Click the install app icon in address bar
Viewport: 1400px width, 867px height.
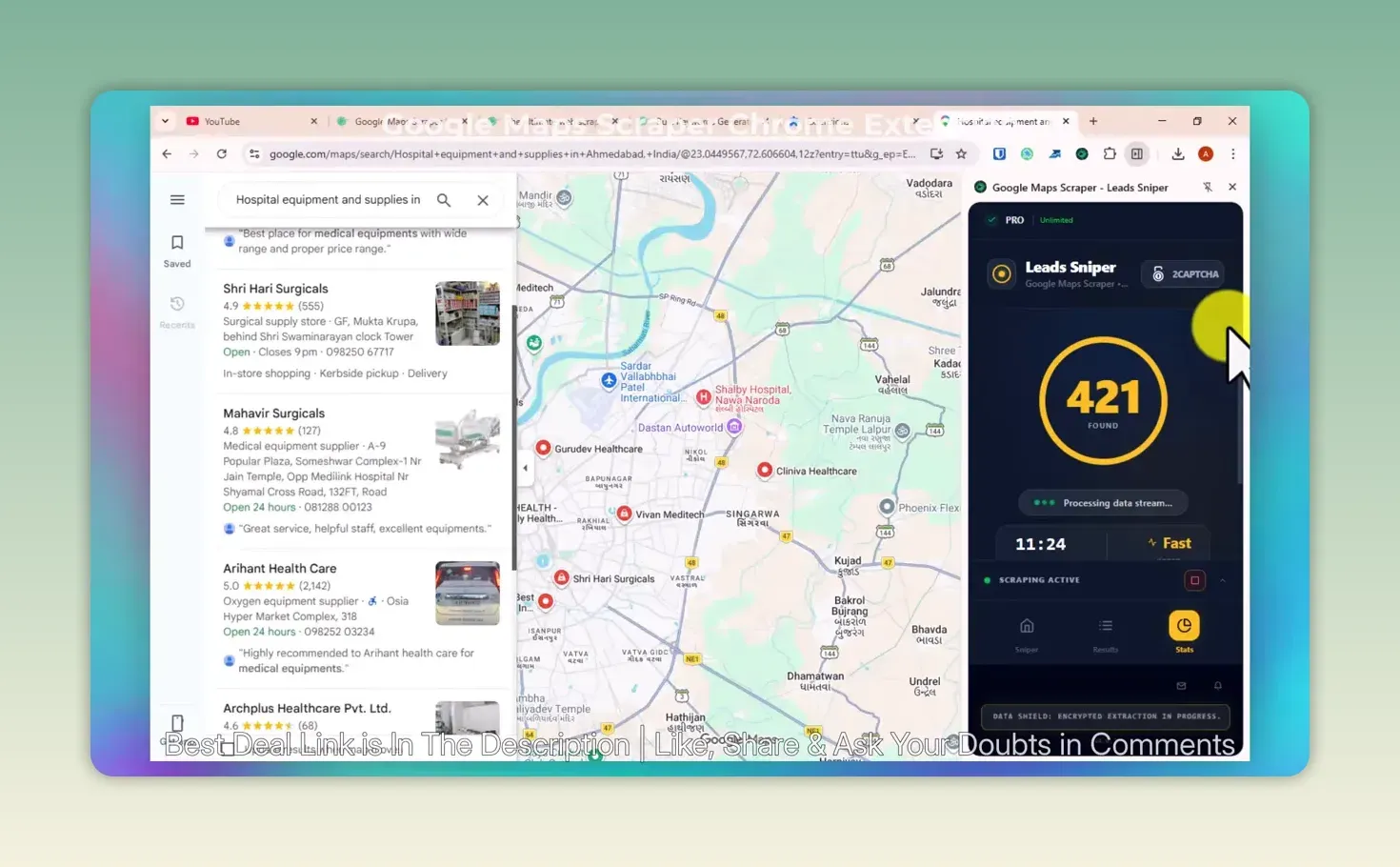(937, 153)
